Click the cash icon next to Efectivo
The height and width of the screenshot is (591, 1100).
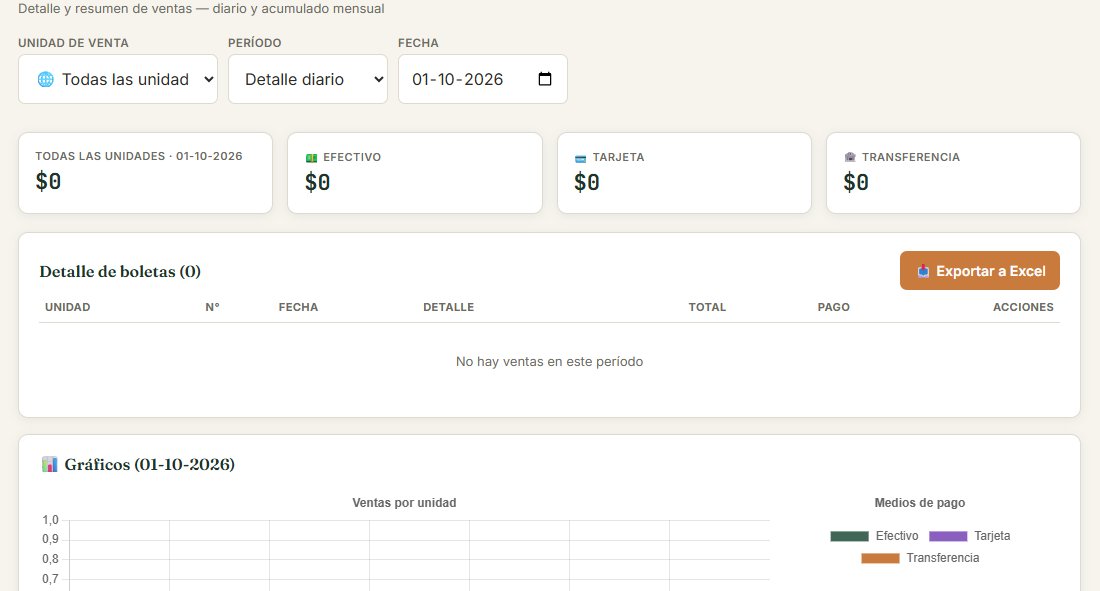pos(311,158)
